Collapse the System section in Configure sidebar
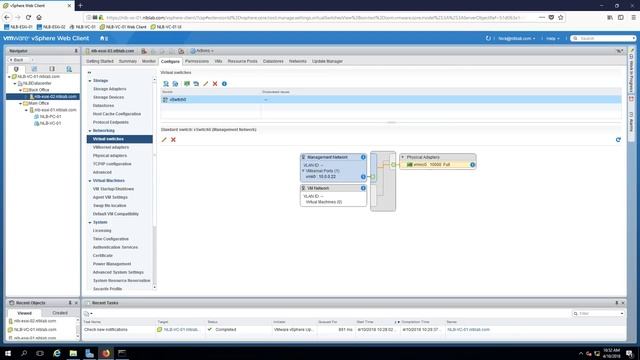 coord(90,222)
